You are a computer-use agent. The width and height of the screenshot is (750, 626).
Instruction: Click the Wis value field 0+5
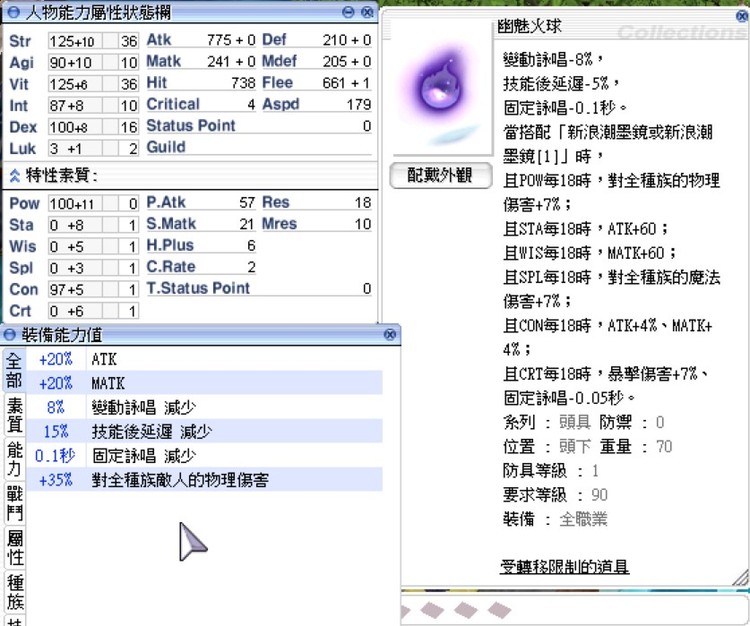tap(75, 247)
